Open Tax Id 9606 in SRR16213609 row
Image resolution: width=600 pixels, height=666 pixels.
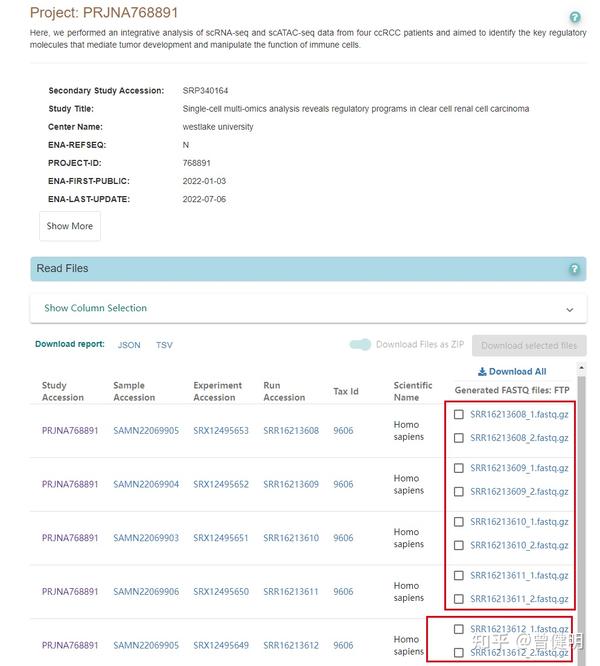tap(343, 484)
